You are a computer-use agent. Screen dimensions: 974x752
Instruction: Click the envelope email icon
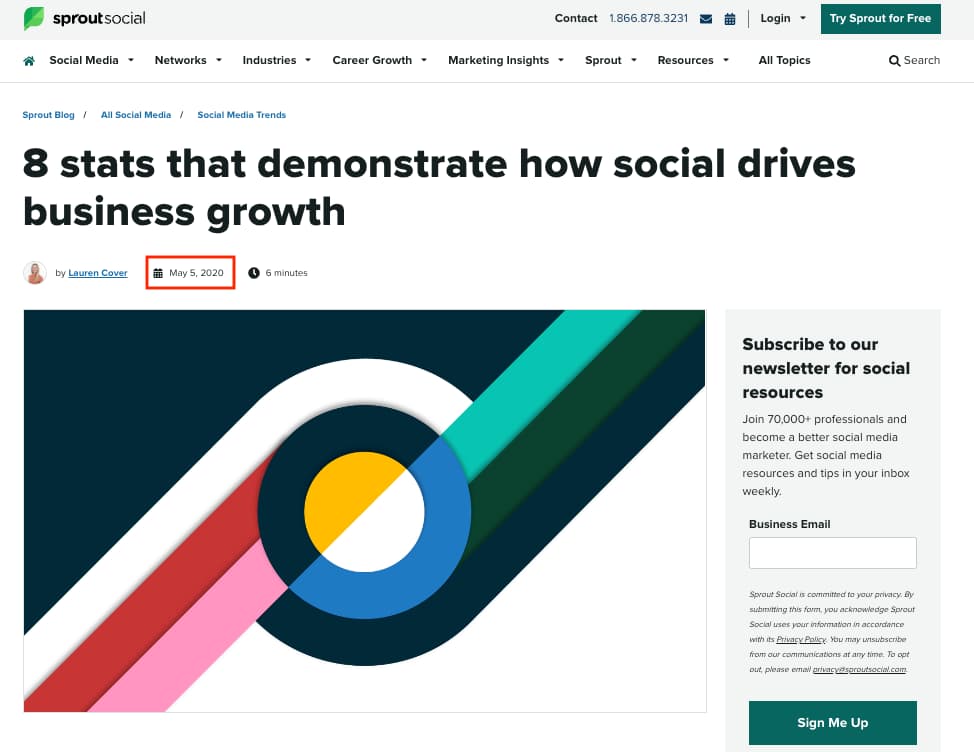[x=706, y=19]
